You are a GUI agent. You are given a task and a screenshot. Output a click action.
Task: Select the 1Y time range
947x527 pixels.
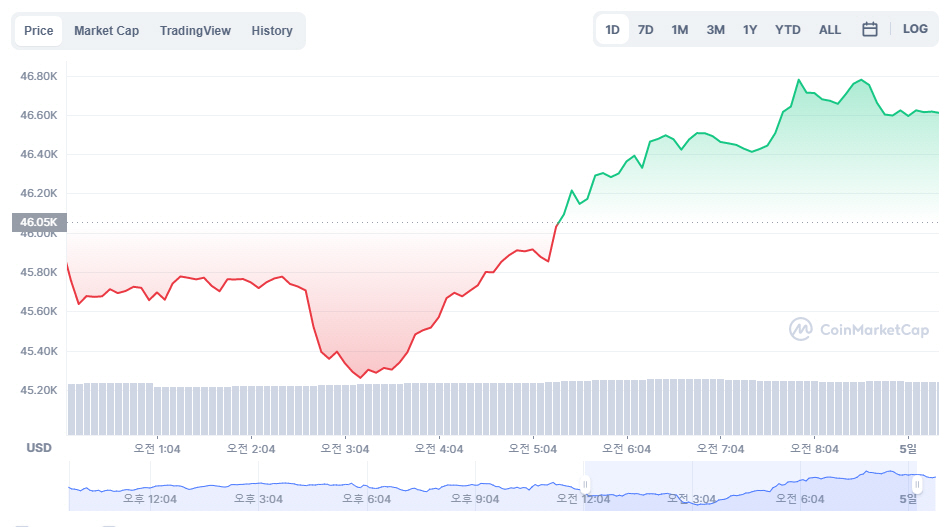tap(750, 30)
